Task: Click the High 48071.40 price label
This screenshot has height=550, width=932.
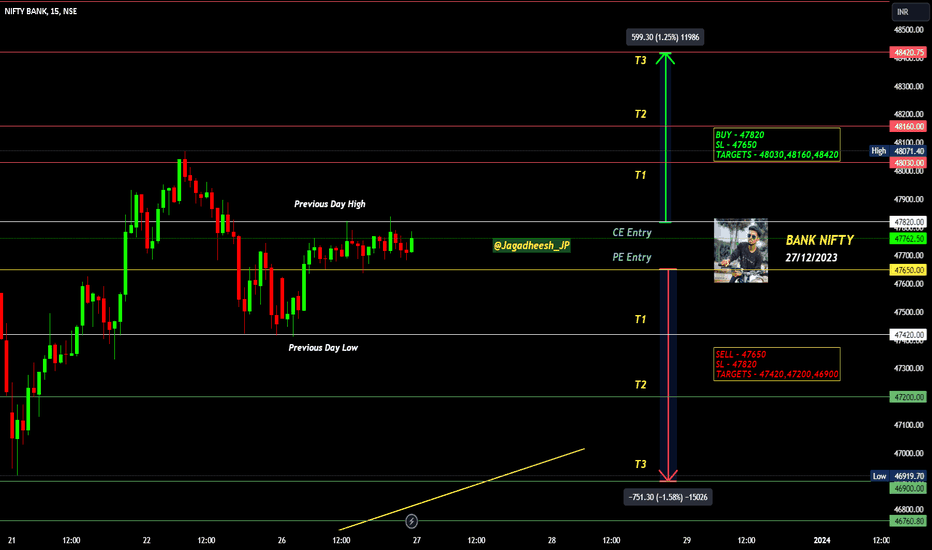Action: [898, 151]
